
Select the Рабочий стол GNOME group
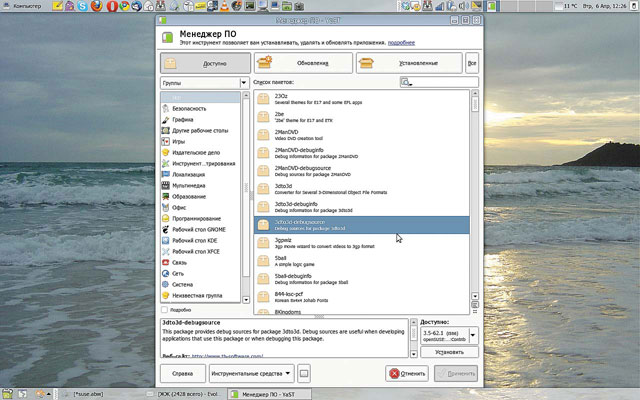[x=200, y=230]
